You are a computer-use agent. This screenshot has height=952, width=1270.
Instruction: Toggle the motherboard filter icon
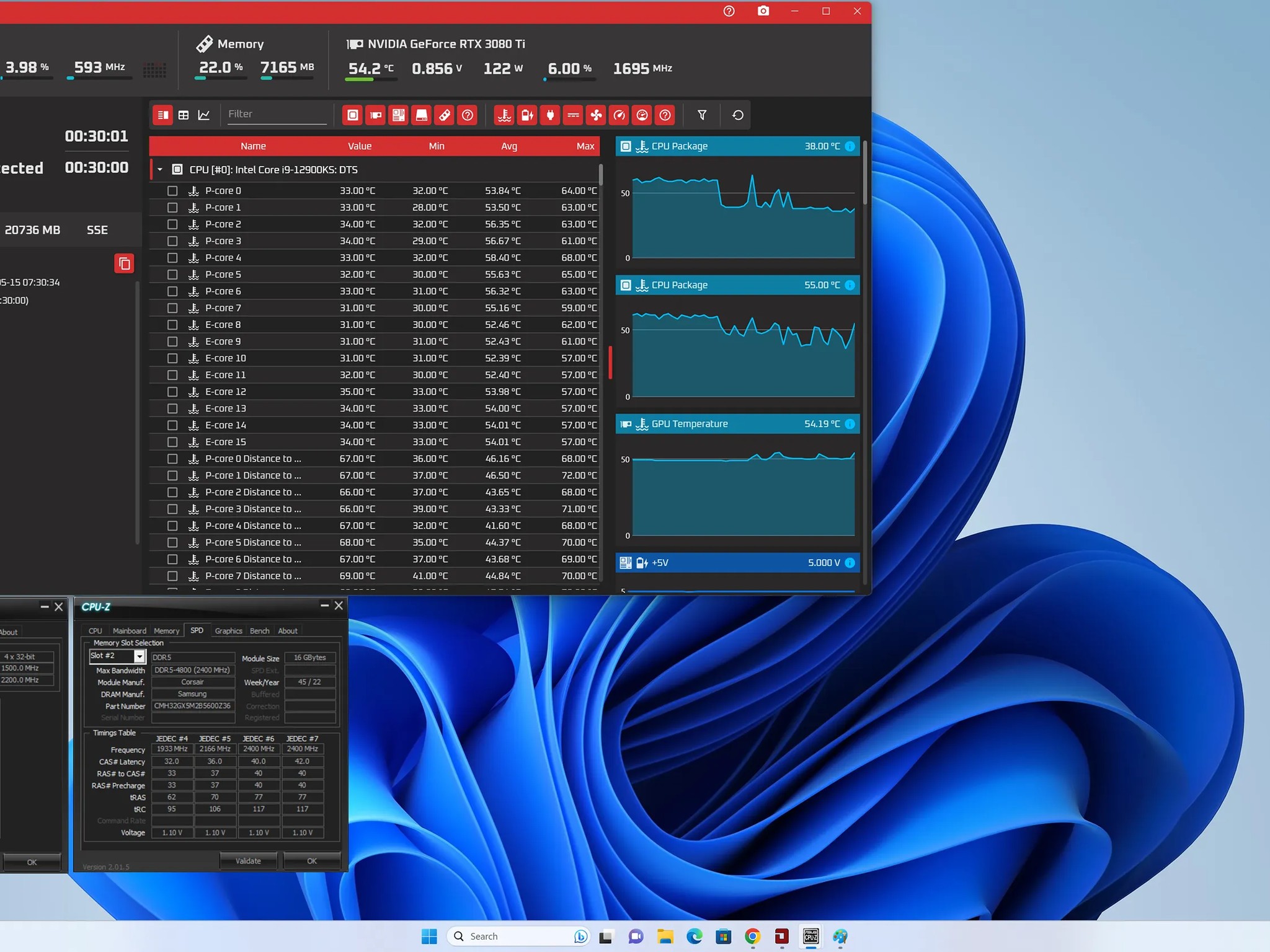[x=399, y=115]
